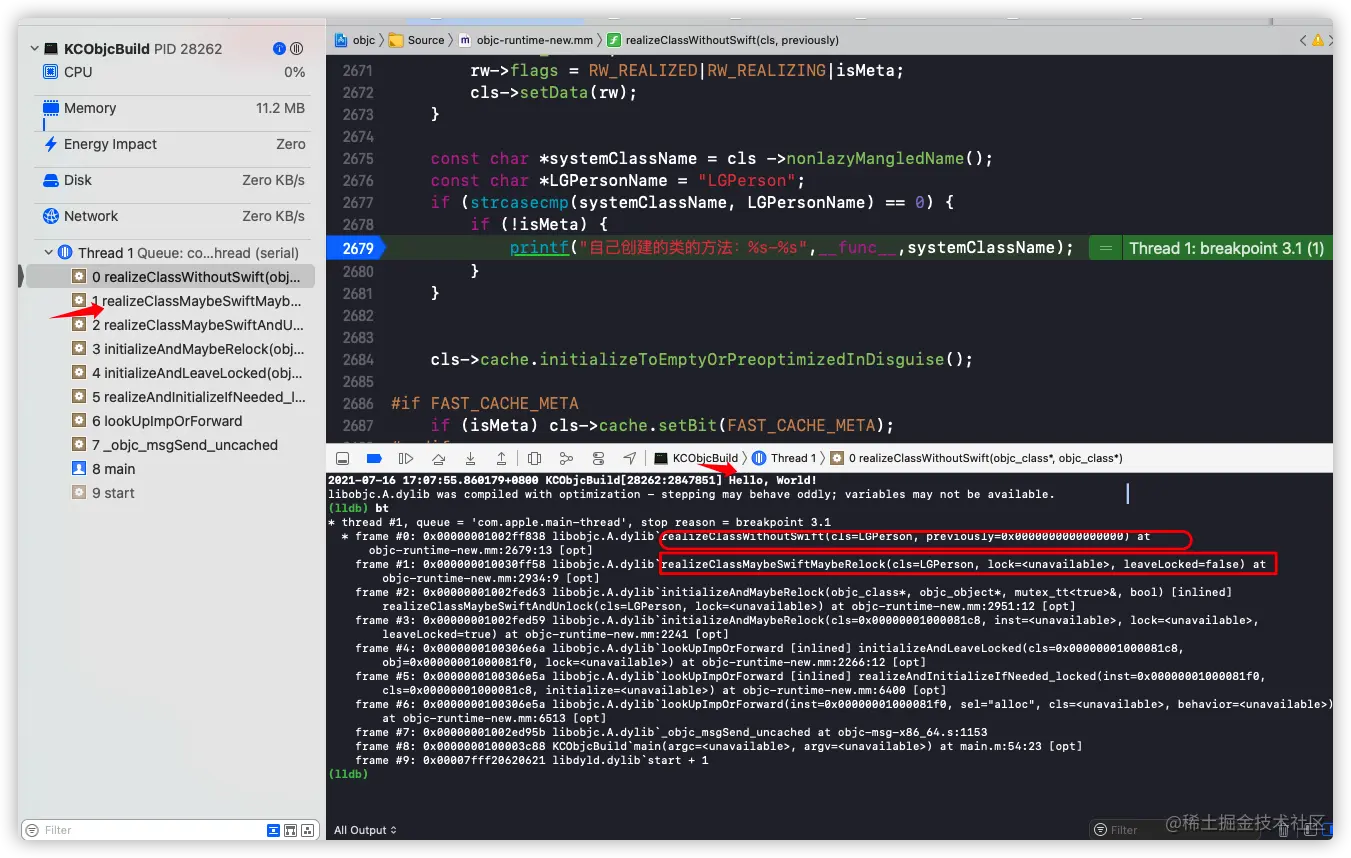Viewport: 1351px width, 858px height.
Task: Select frame 0 realizeClassWithoutSwift in navigator
Action: click(x=170, y=277)
